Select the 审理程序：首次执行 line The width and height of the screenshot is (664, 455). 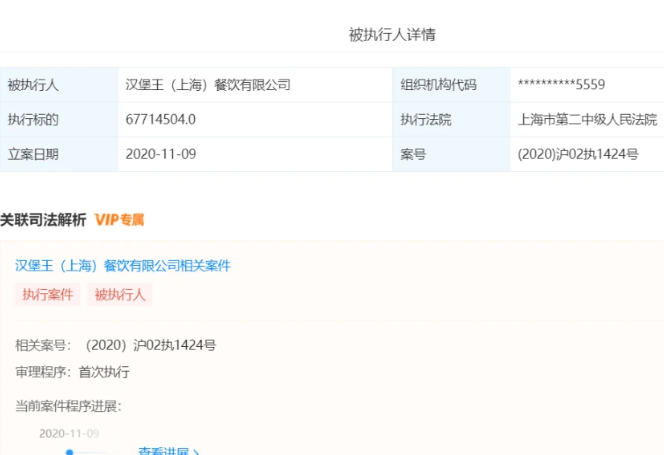[x=72, y=372]
